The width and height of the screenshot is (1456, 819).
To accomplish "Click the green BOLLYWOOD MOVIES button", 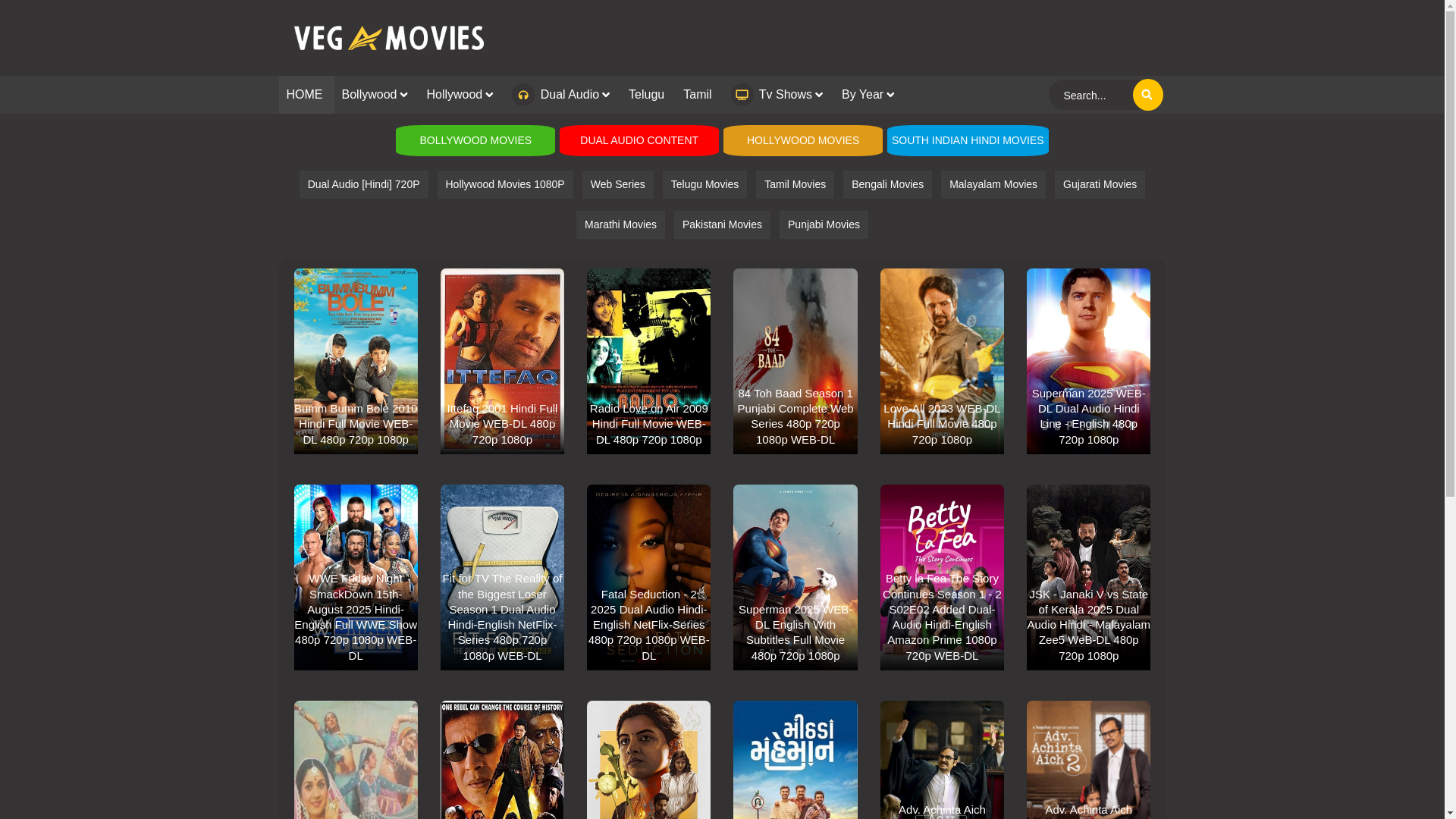I will coord(475,140).
